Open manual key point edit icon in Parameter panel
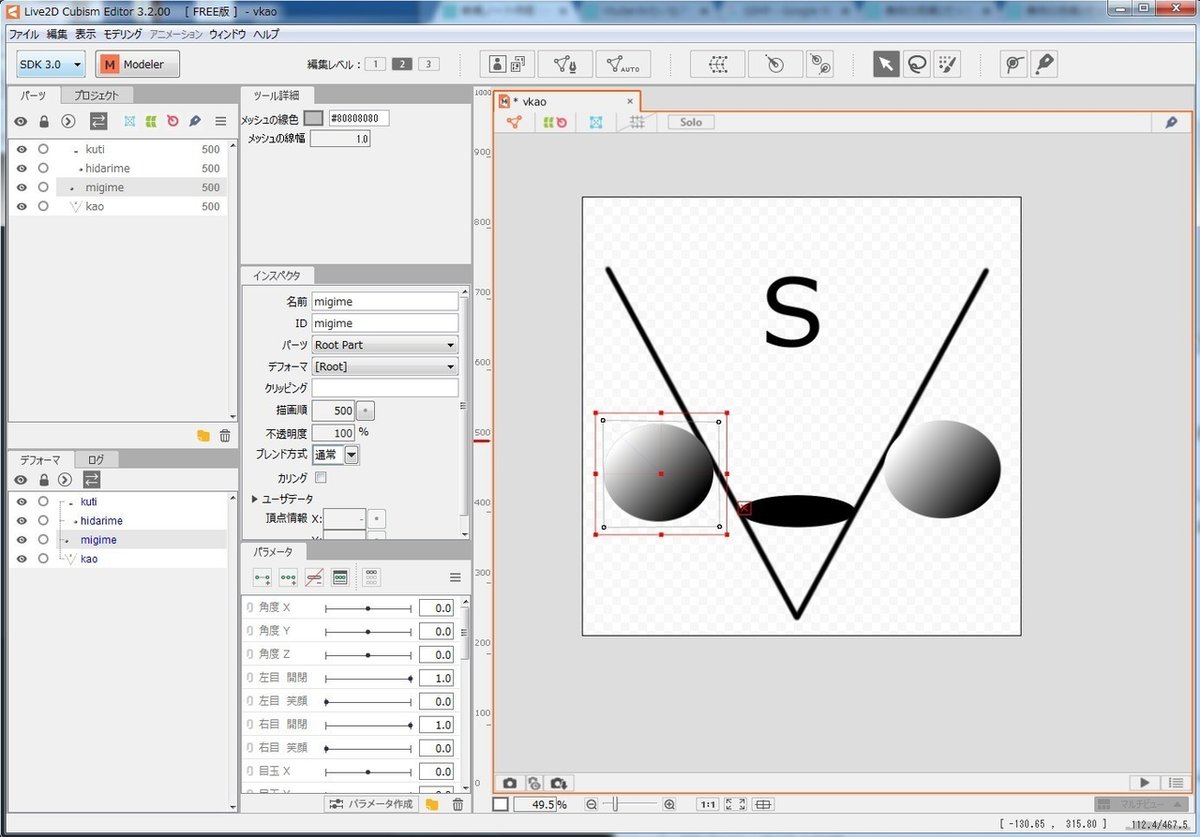Viewport: 1200px width, 837px height. (339, 578)
